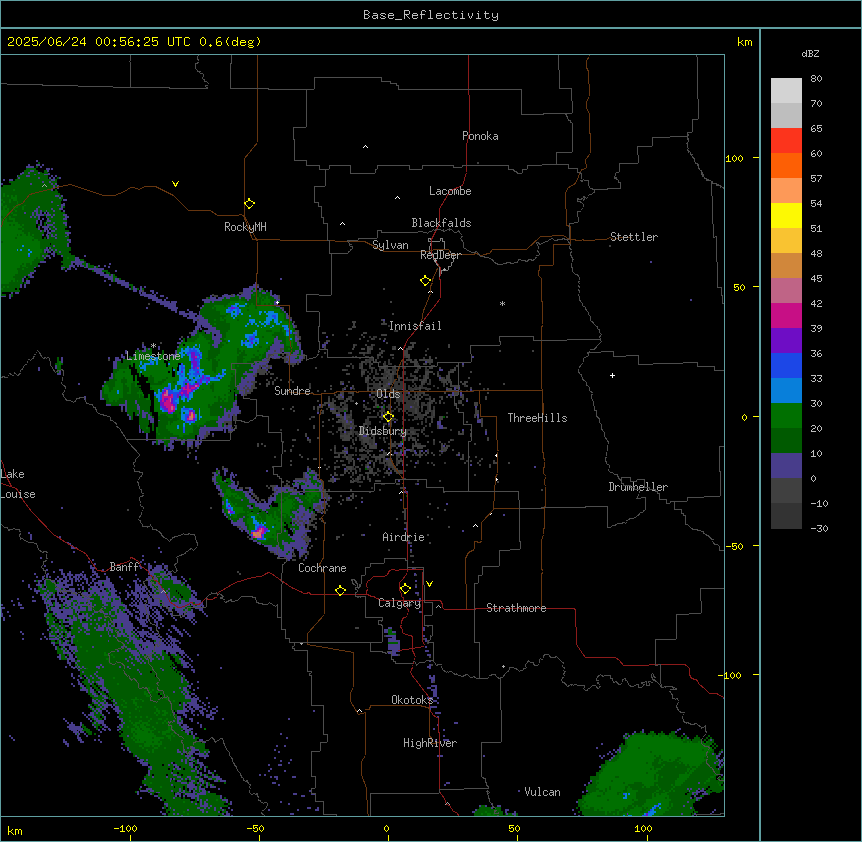Pick the yellow 51-54 dBZ legend swatch
862x842 pixels.
click(786, 215)
